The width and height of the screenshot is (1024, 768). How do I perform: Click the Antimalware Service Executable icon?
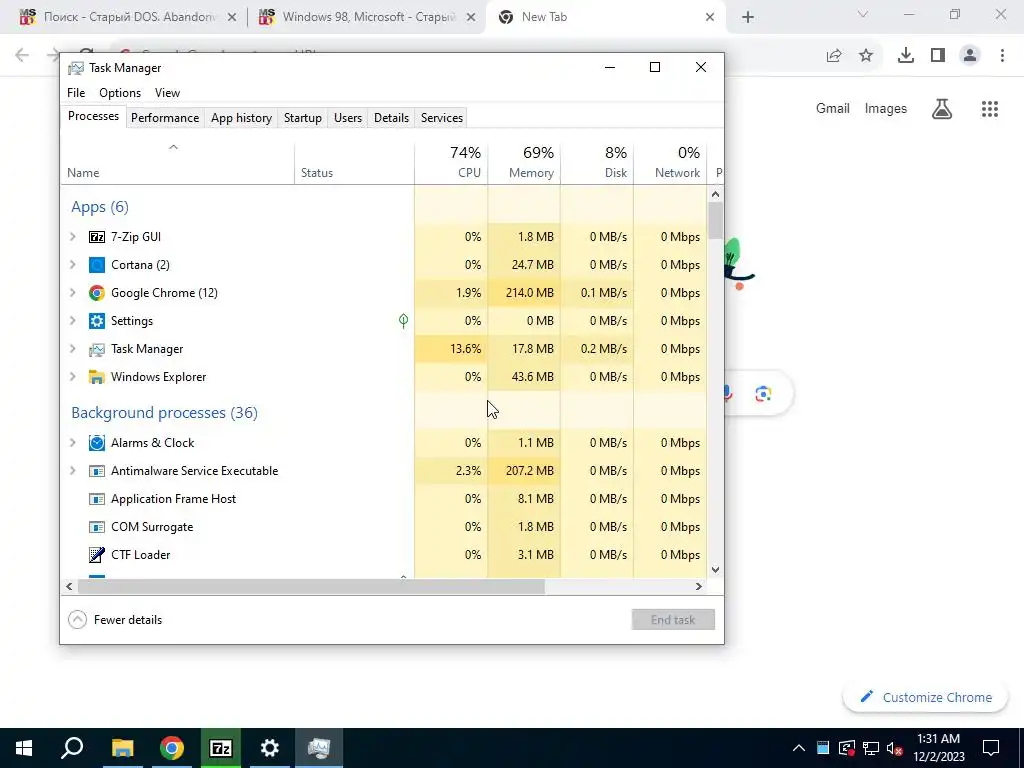click(x=97, y=471)
